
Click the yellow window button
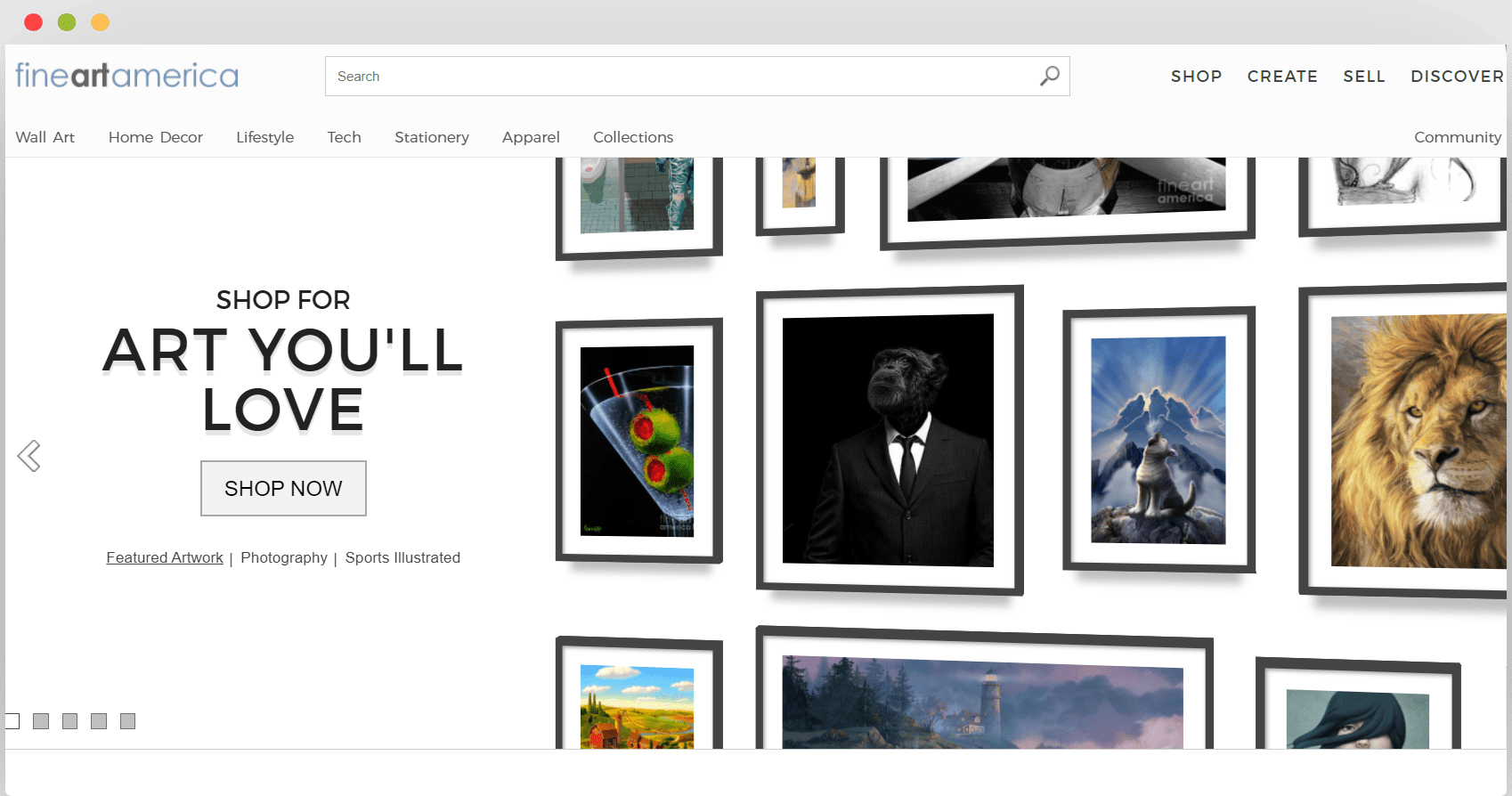[100, 22]
